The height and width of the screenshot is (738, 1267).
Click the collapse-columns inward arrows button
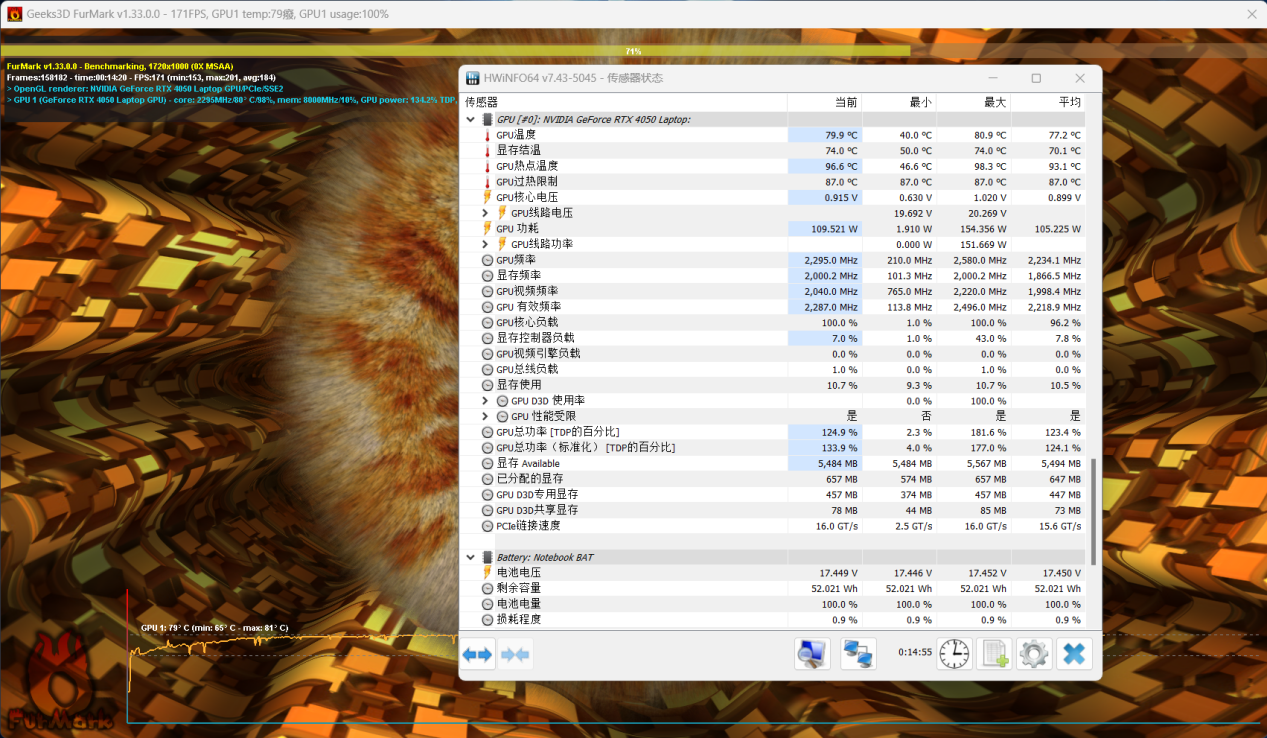pyautogui.click(x=516, y=655)
